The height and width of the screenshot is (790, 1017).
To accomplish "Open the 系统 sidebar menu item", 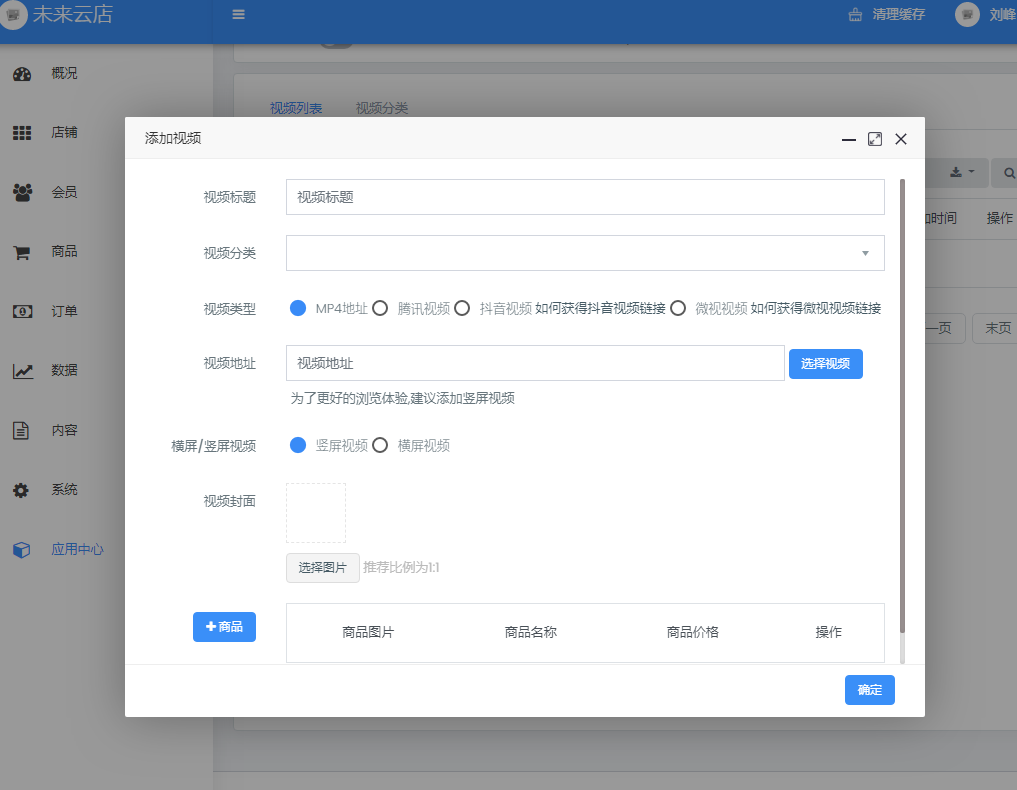I will (64, 490).
